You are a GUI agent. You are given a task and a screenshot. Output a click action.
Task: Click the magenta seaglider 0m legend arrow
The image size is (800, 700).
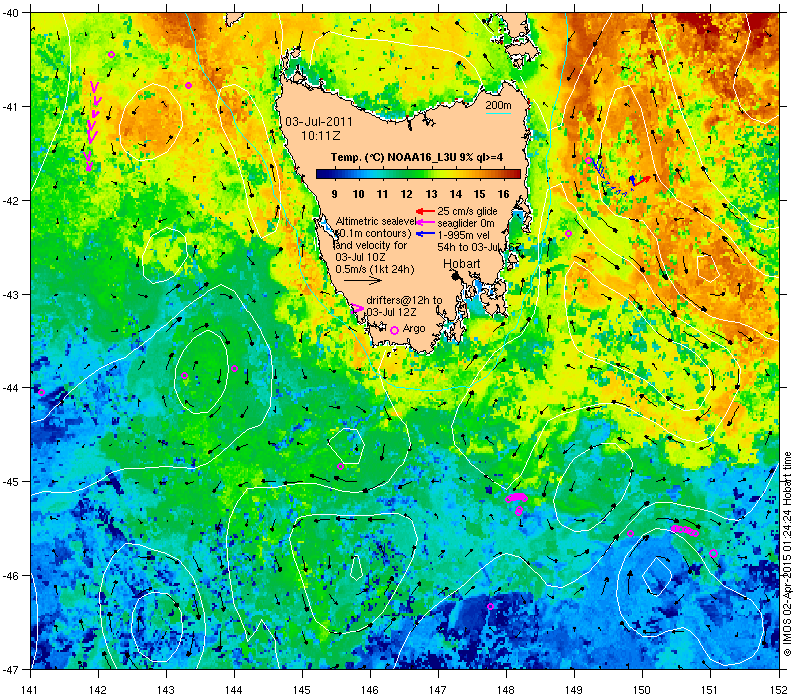pos(425,222)
